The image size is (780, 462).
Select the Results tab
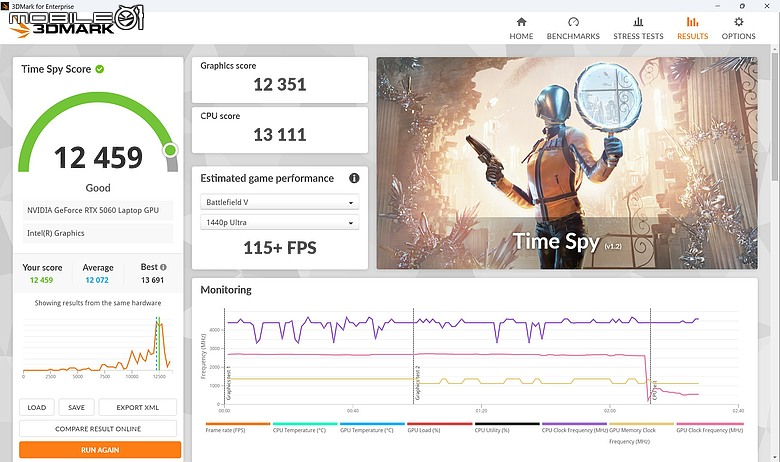(692, 28)
